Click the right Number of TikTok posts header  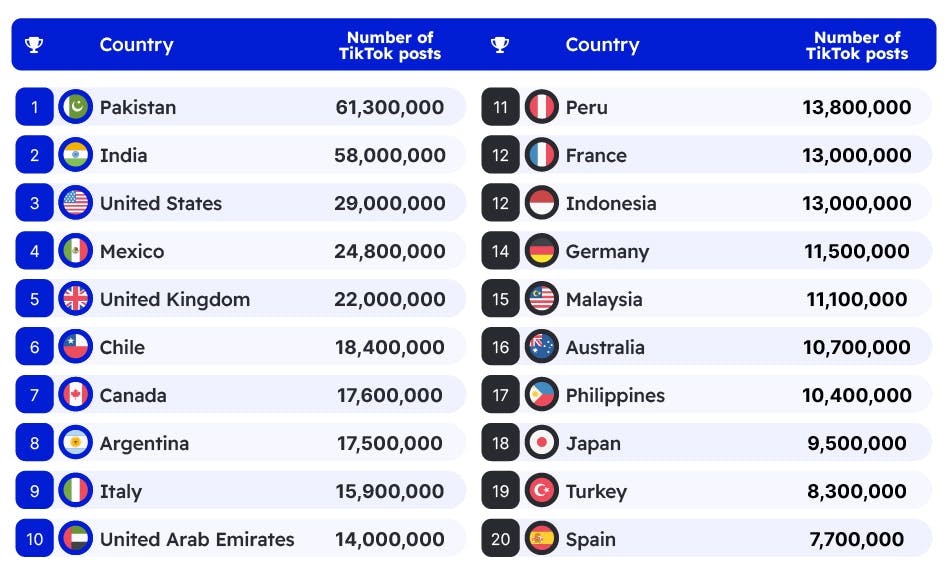857,45
